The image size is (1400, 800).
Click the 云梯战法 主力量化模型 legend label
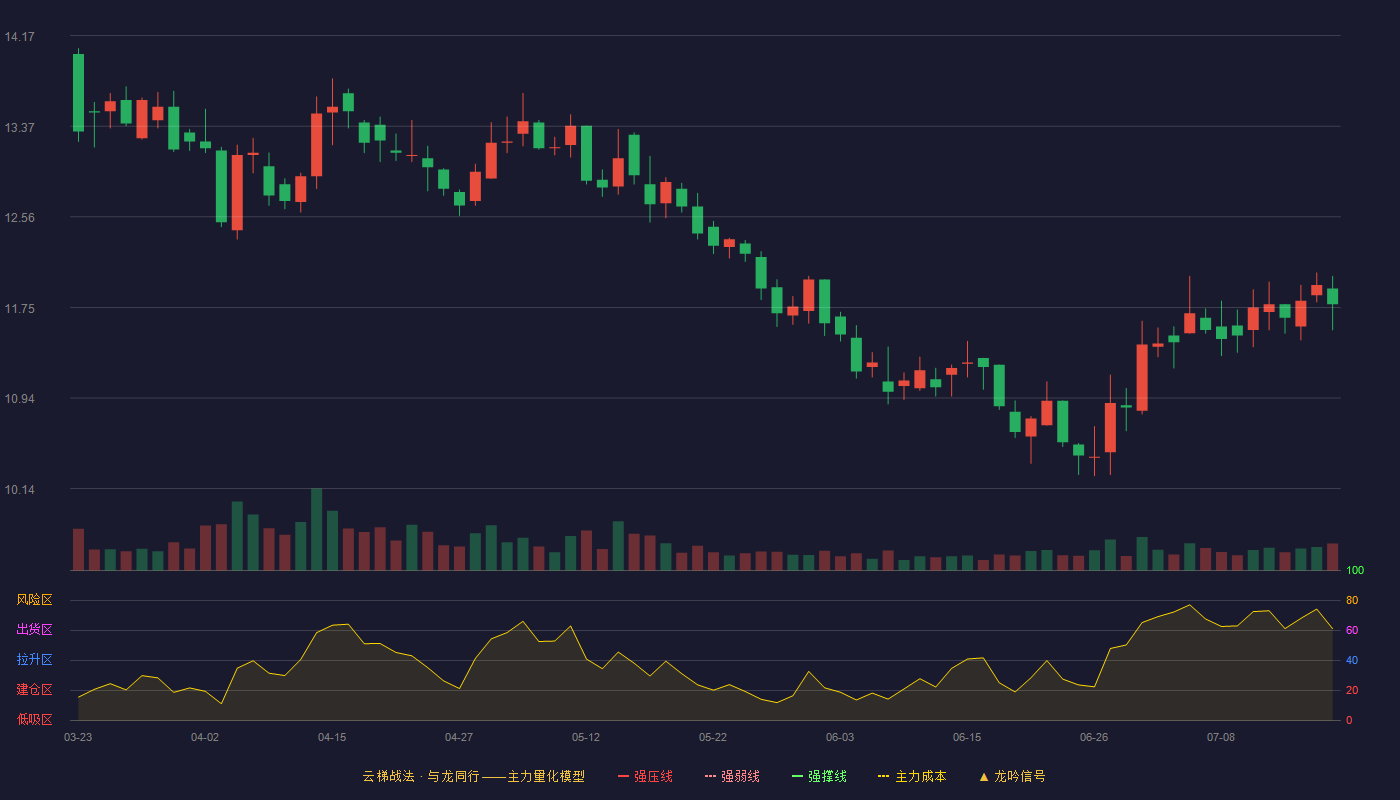click(473, 776)
